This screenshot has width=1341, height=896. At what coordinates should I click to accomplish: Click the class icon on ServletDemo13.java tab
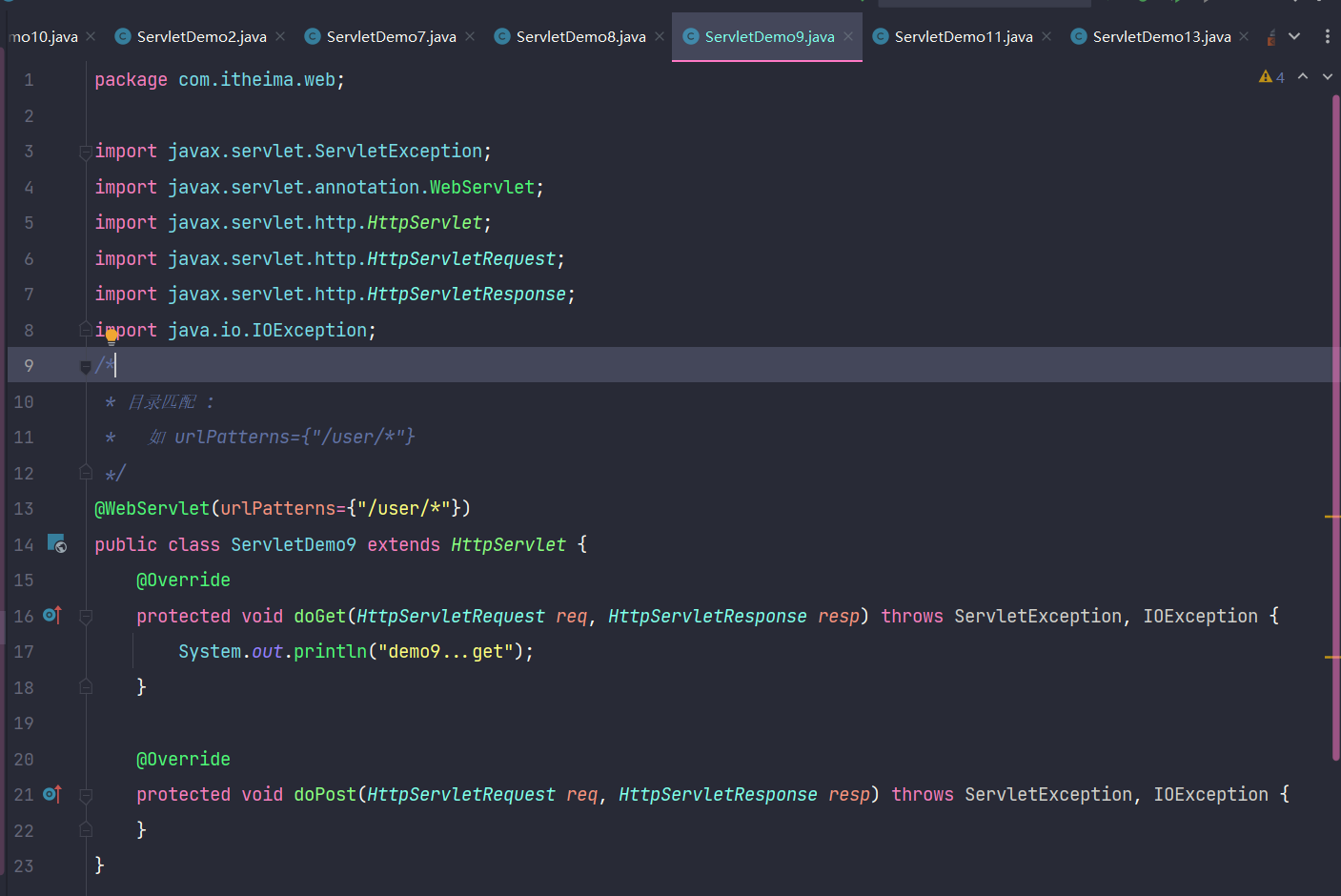(x=1078, y=36)
